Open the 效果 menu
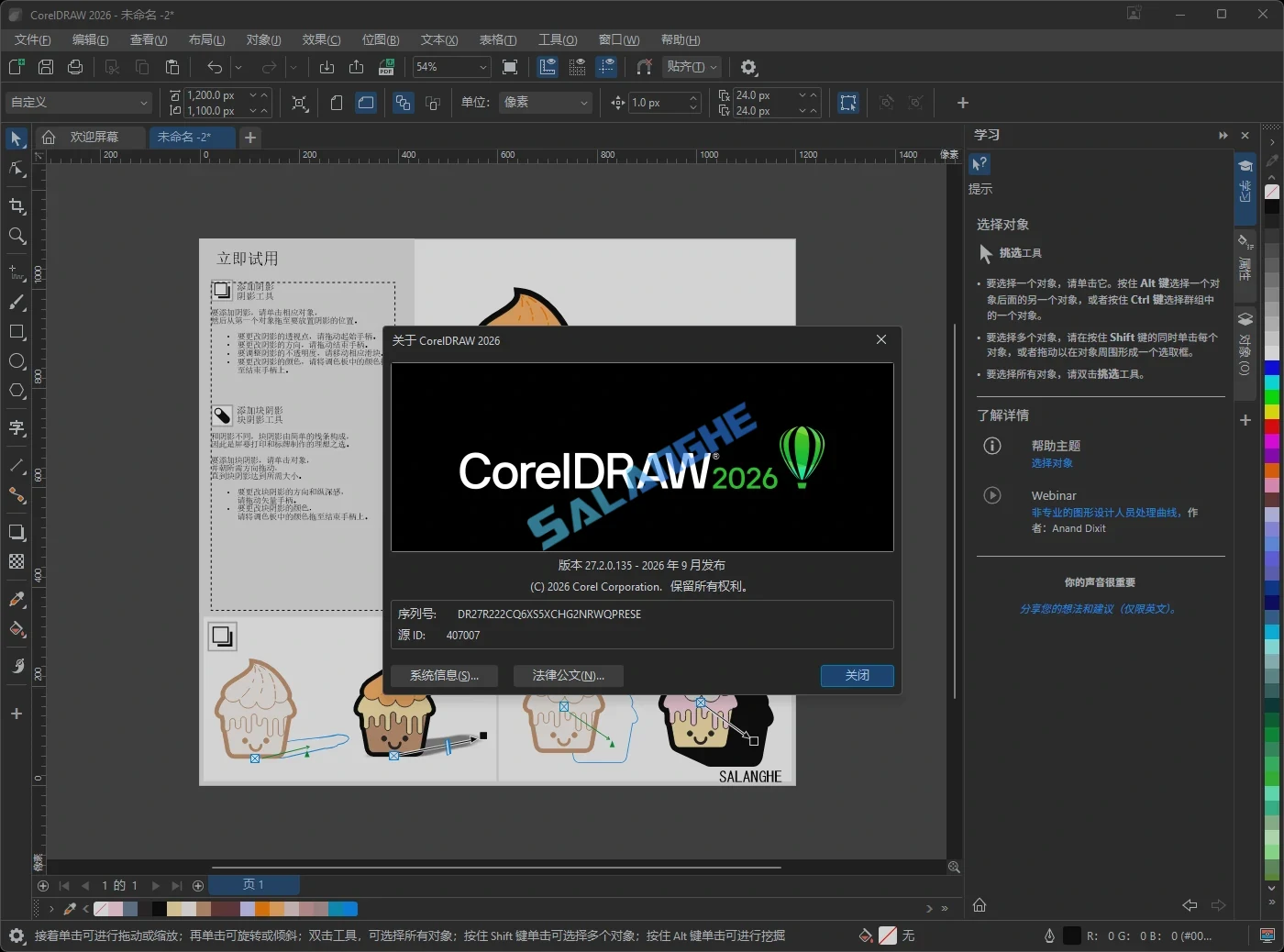 coord(321,40)
